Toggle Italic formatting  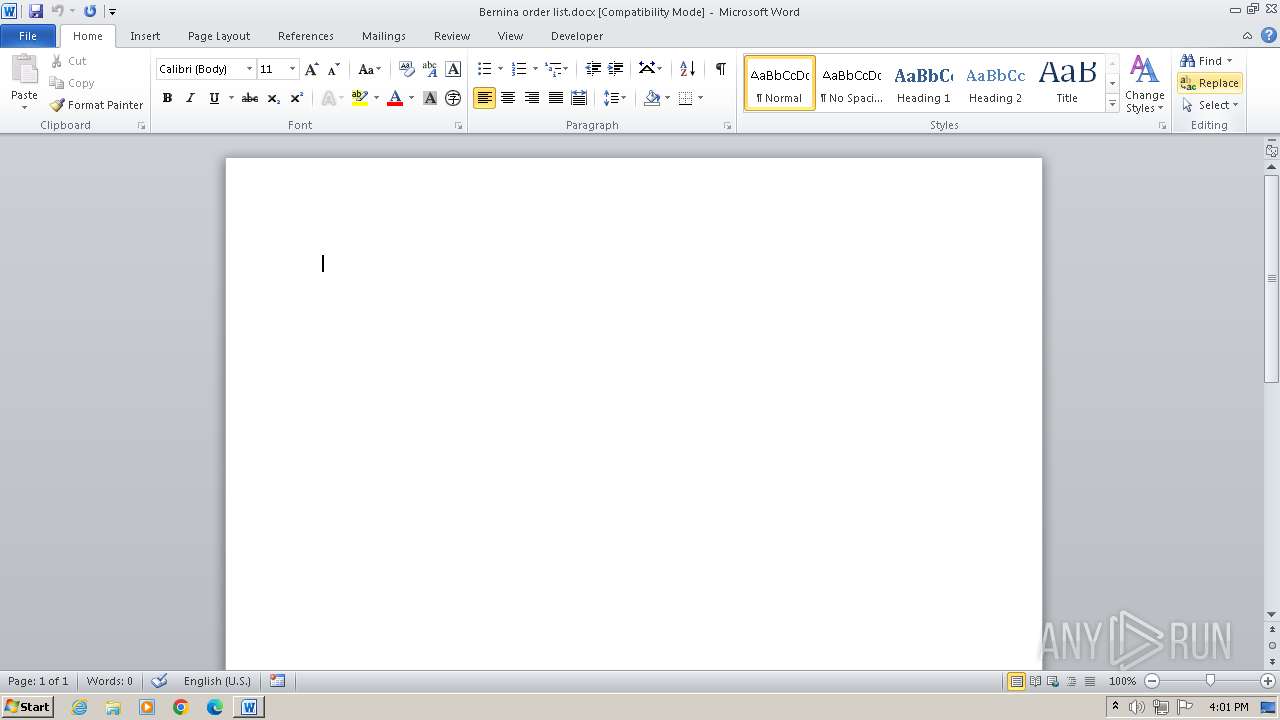coord(190,98)
